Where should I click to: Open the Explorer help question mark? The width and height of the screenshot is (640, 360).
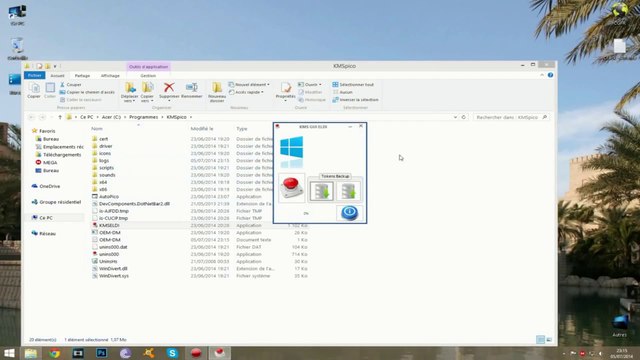tap(550, 75)
